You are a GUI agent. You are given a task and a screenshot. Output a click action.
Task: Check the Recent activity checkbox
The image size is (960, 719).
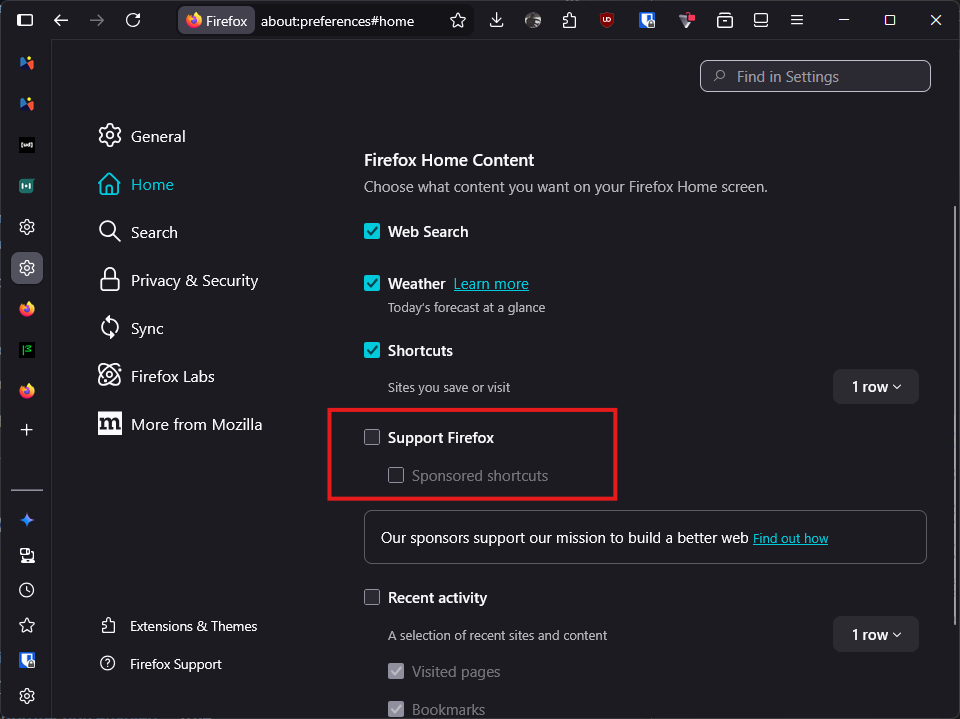click(372, 597)
